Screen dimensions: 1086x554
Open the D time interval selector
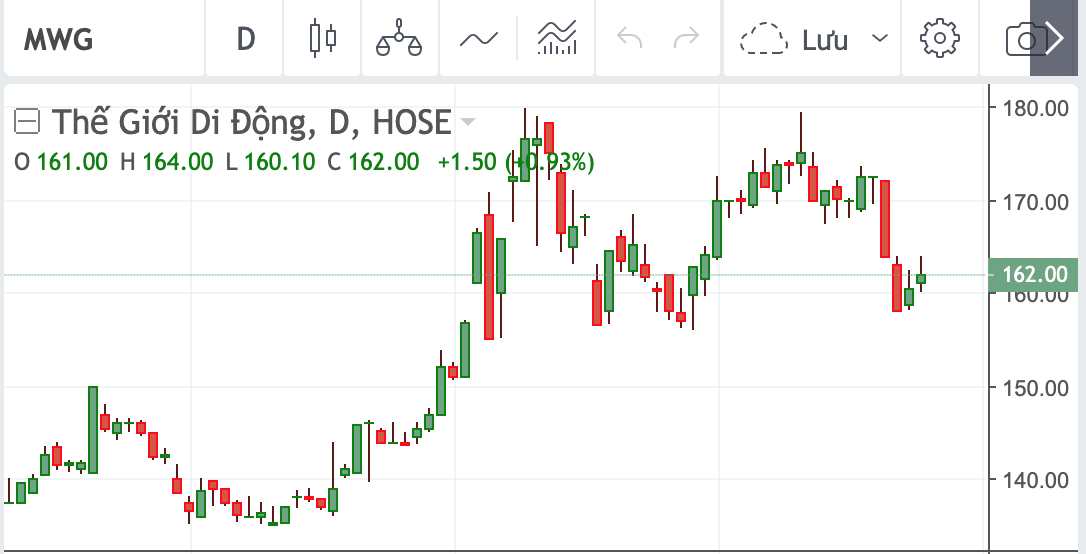pyautogui.click(x=246, y=39)
